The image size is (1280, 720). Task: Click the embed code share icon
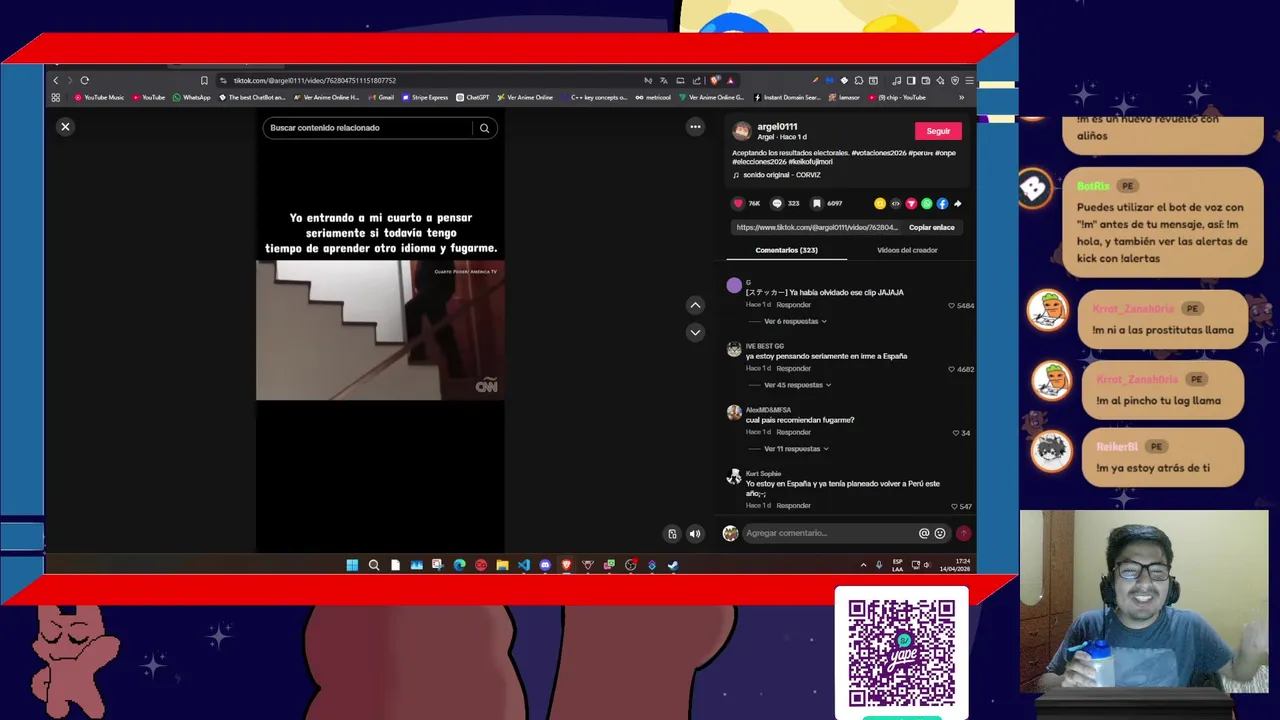pos(895,203)
